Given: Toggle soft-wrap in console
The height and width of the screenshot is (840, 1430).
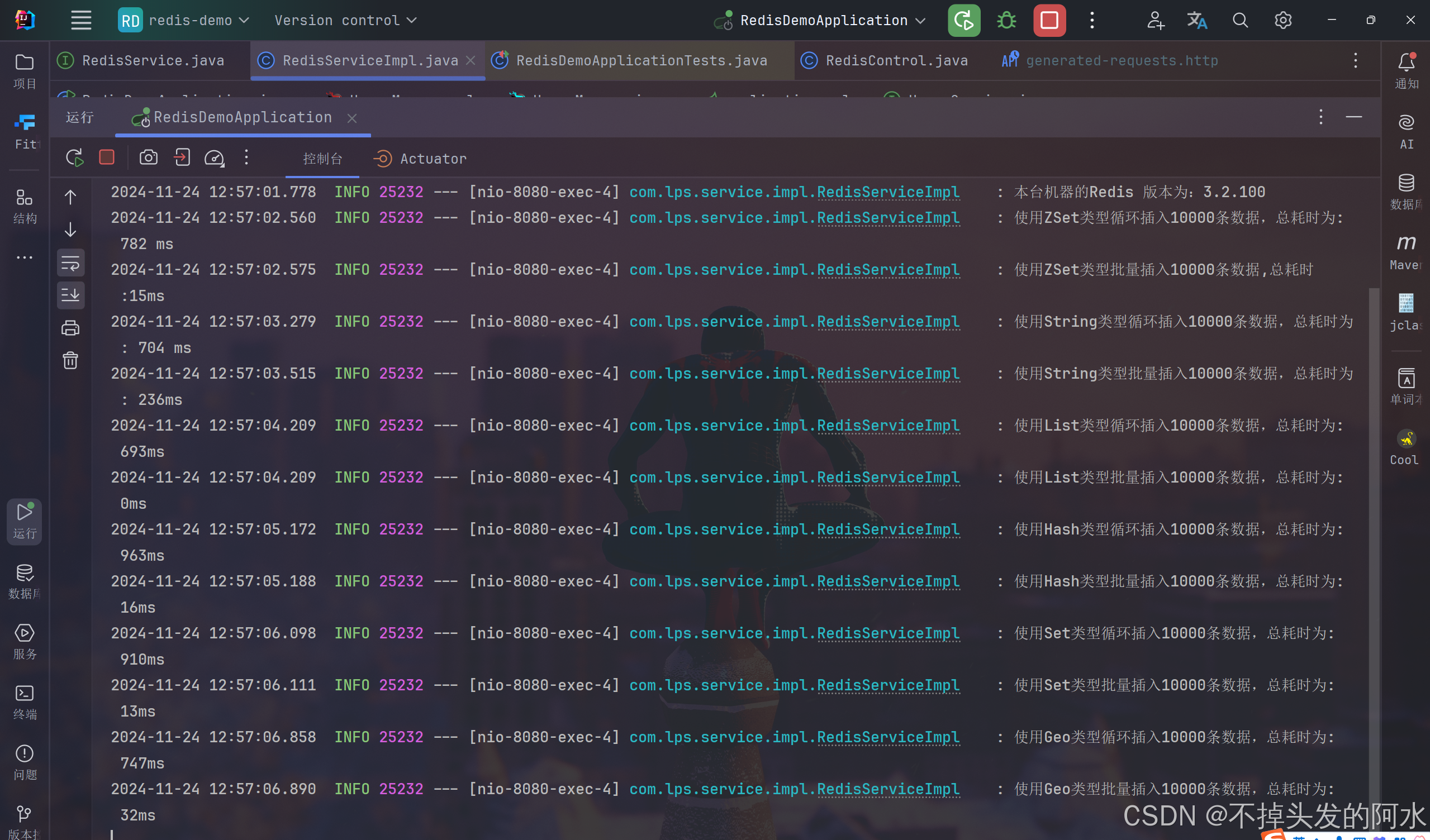Looking at the screenshot, I should point(70,262).
